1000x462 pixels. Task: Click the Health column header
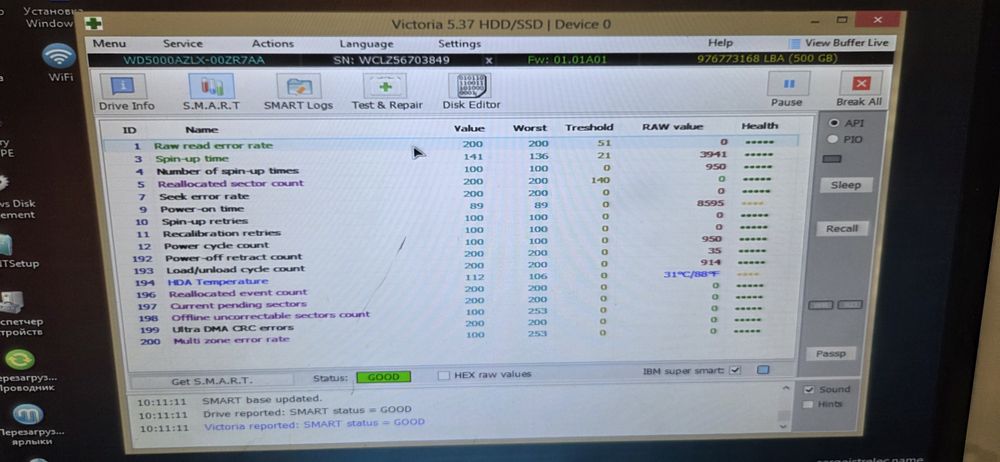(760, 126)
